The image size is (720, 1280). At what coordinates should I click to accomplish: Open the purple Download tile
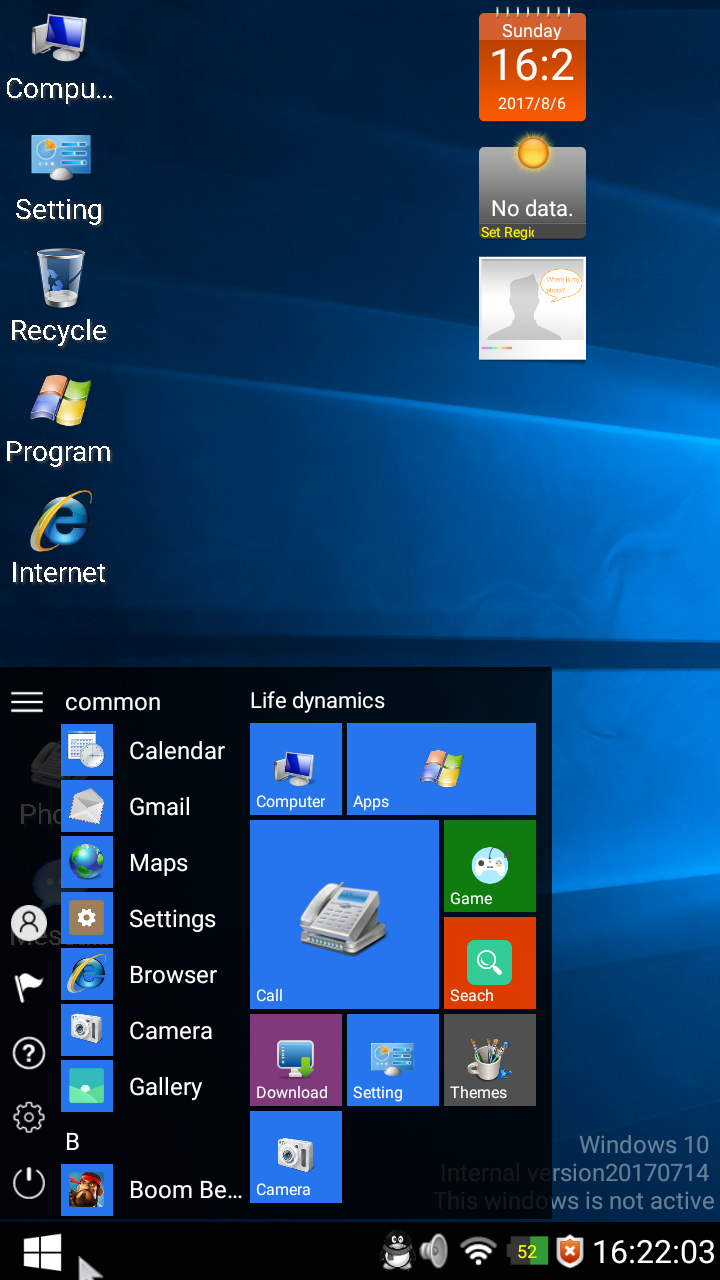point(296,1061)
